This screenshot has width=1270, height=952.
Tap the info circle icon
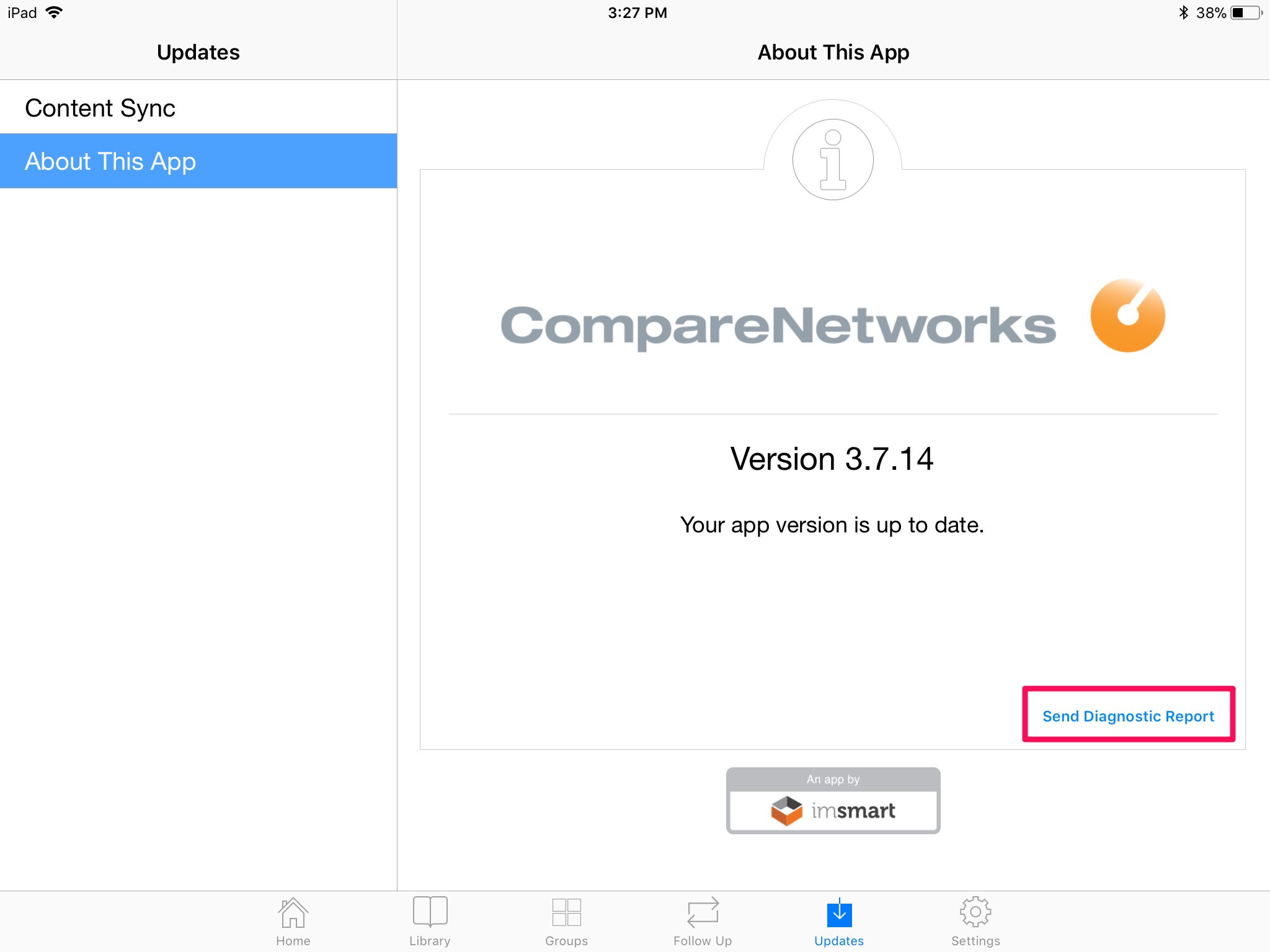[833, 159]
